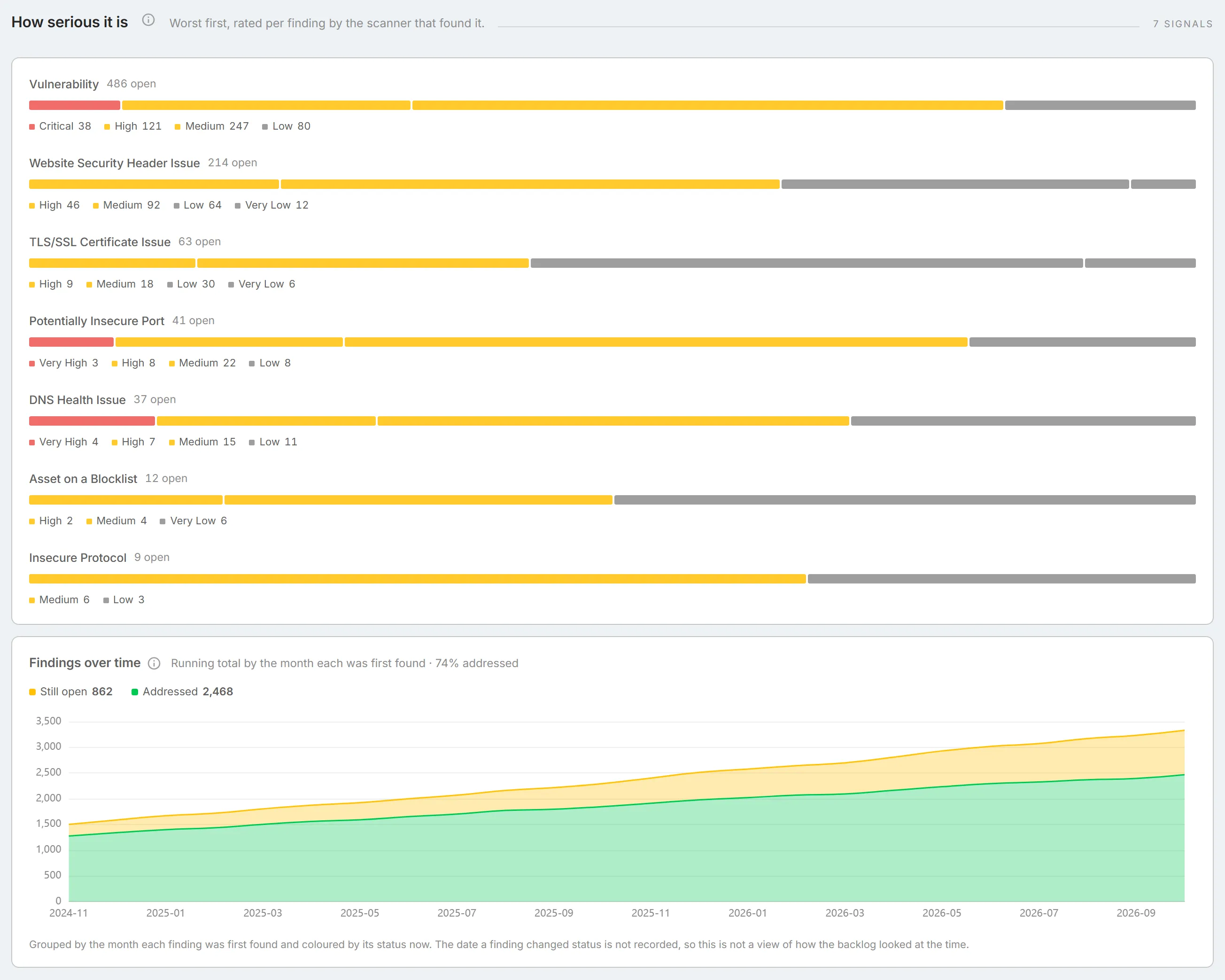The image size is (1225, 980).
Task: Click the DNS Health Issue heading
Action: point(78,400)
